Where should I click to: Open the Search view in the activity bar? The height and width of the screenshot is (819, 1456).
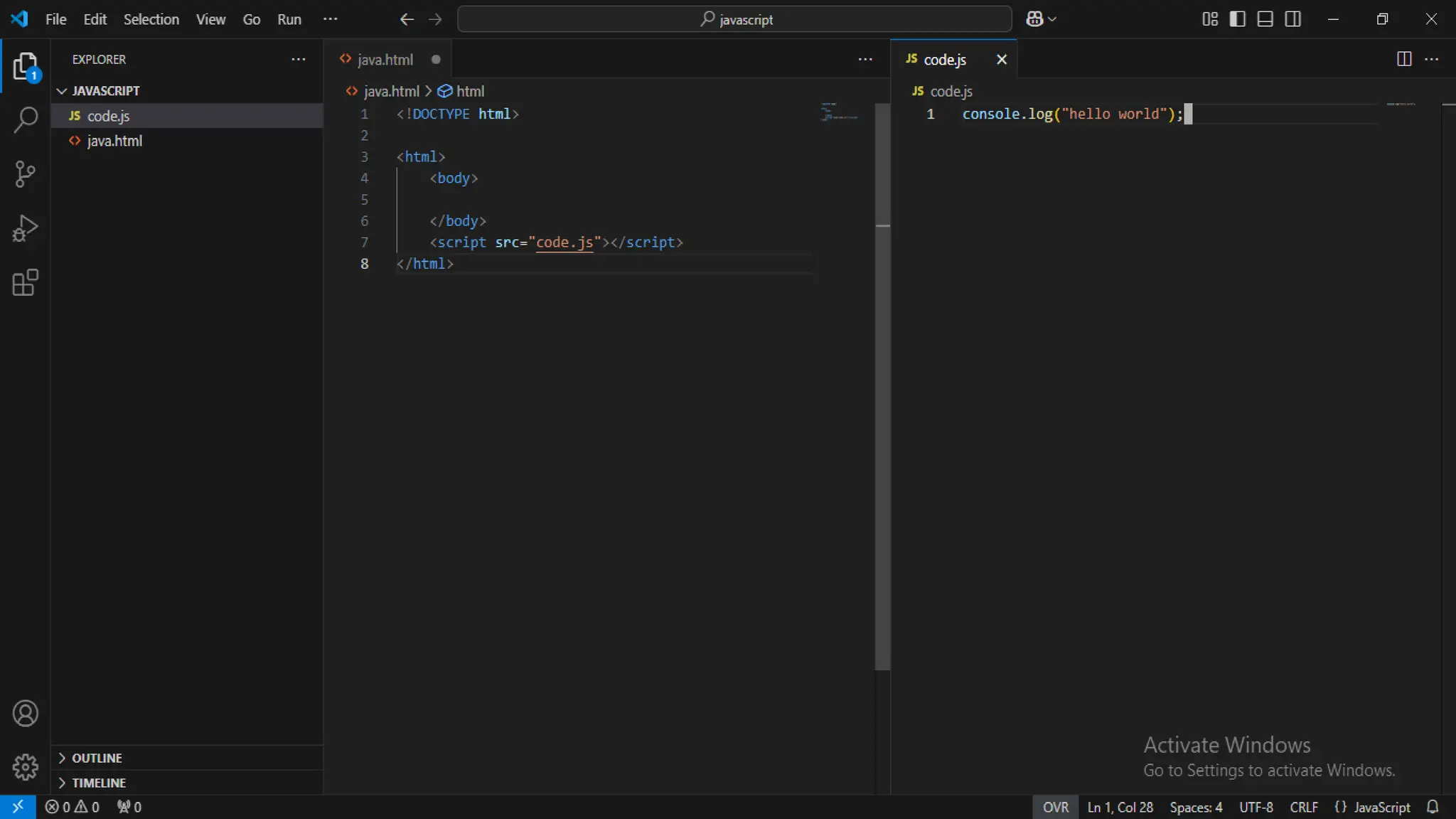pos(26,119)
